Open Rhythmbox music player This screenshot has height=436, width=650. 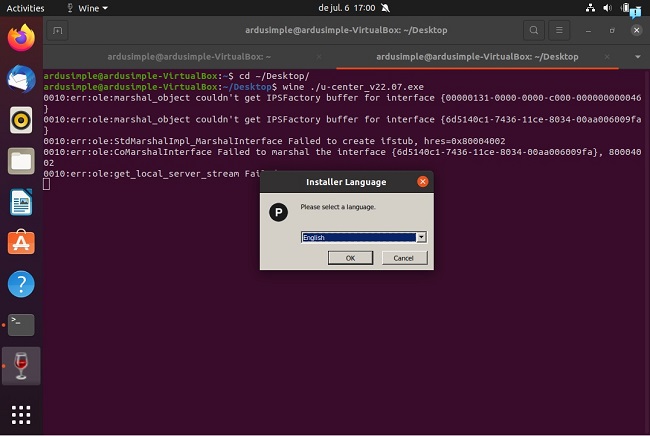point(21,120)
